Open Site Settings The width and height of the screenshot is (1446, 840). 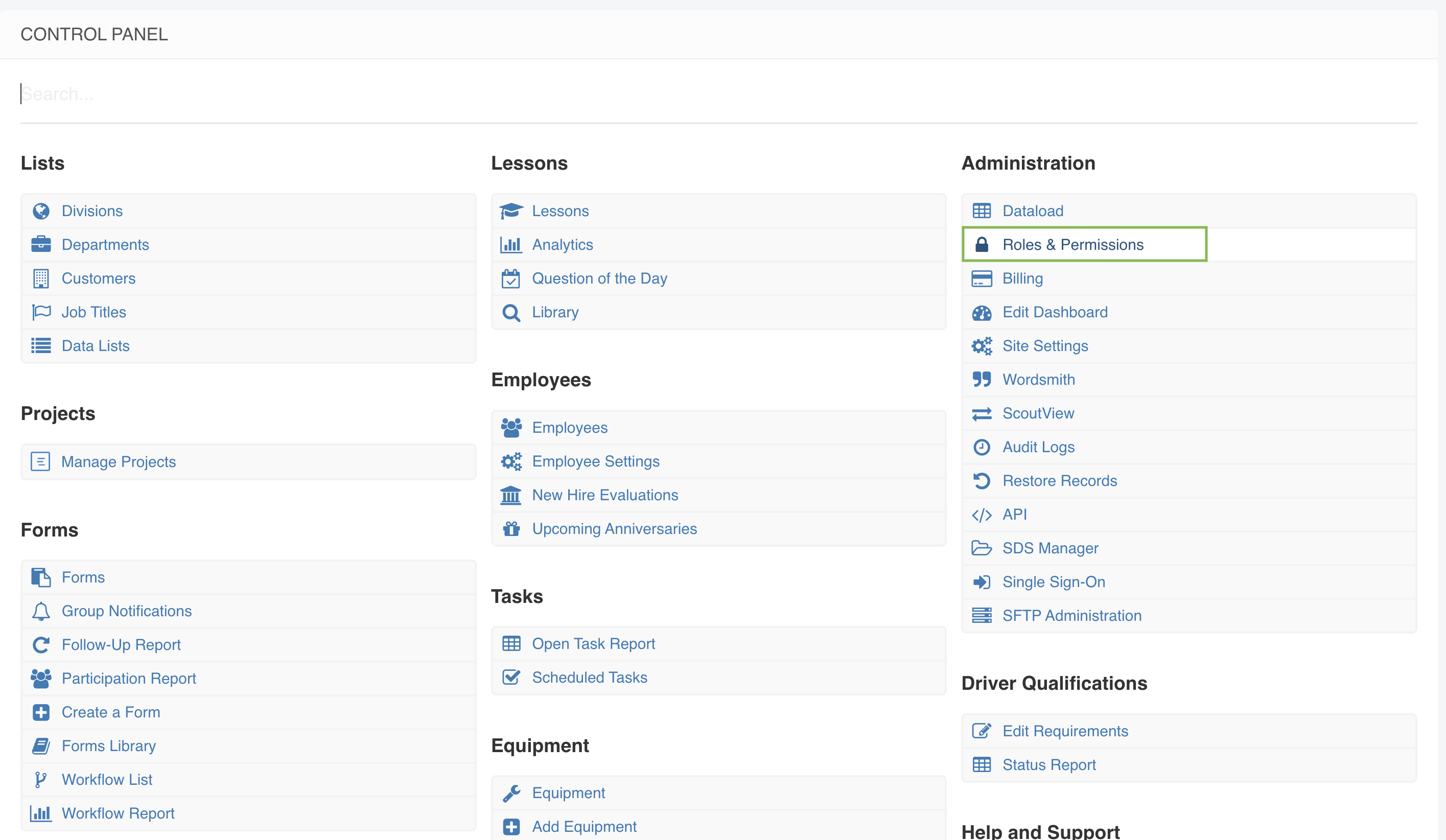[1045, 346]
